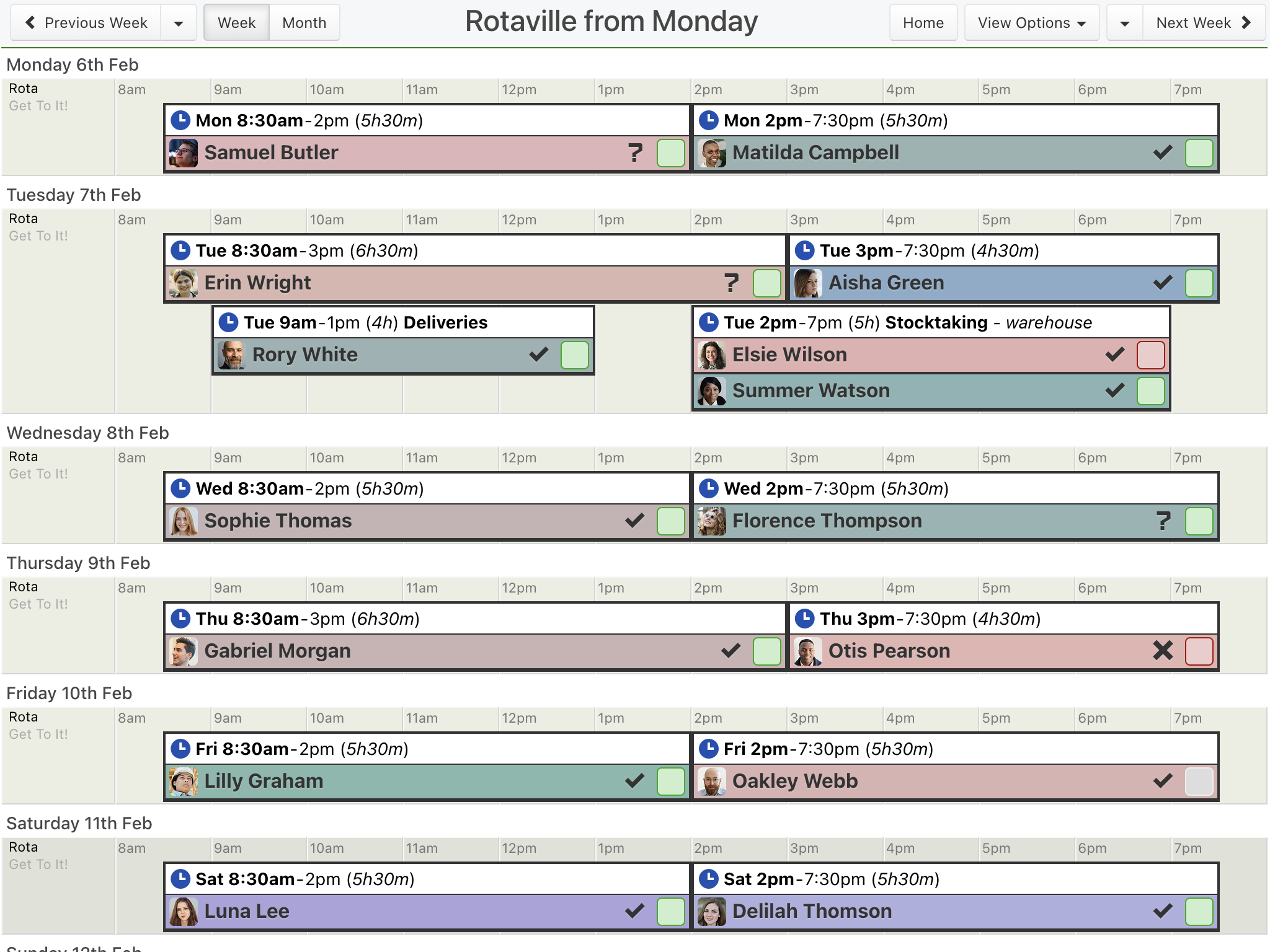Toggle the red box beside Elsie Wilson
The height and width of the screenshot is (952, 1270).
1151,355
